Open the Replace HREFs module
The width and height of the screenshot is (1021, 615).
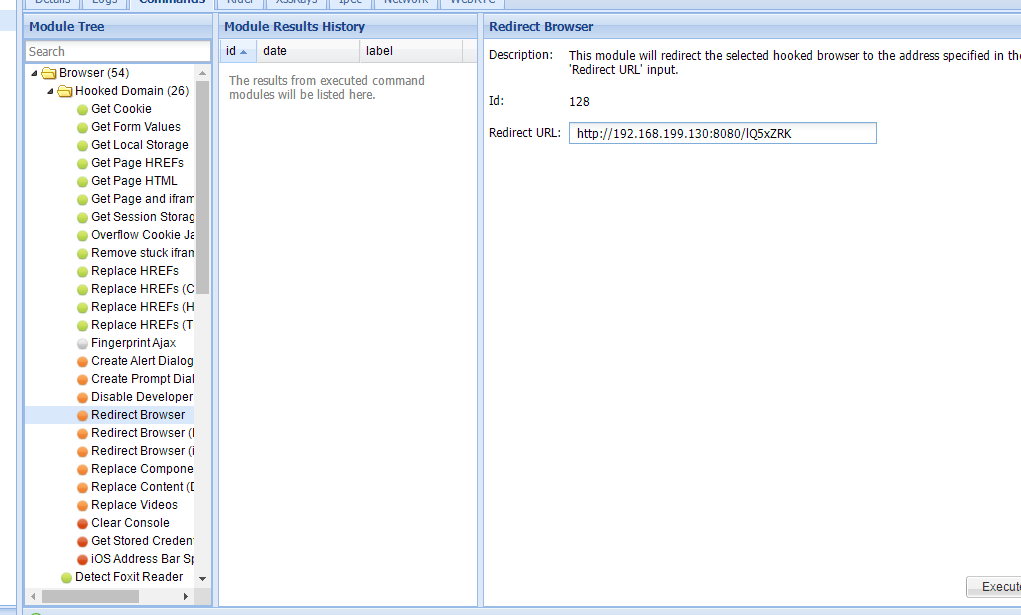point(135,271)
